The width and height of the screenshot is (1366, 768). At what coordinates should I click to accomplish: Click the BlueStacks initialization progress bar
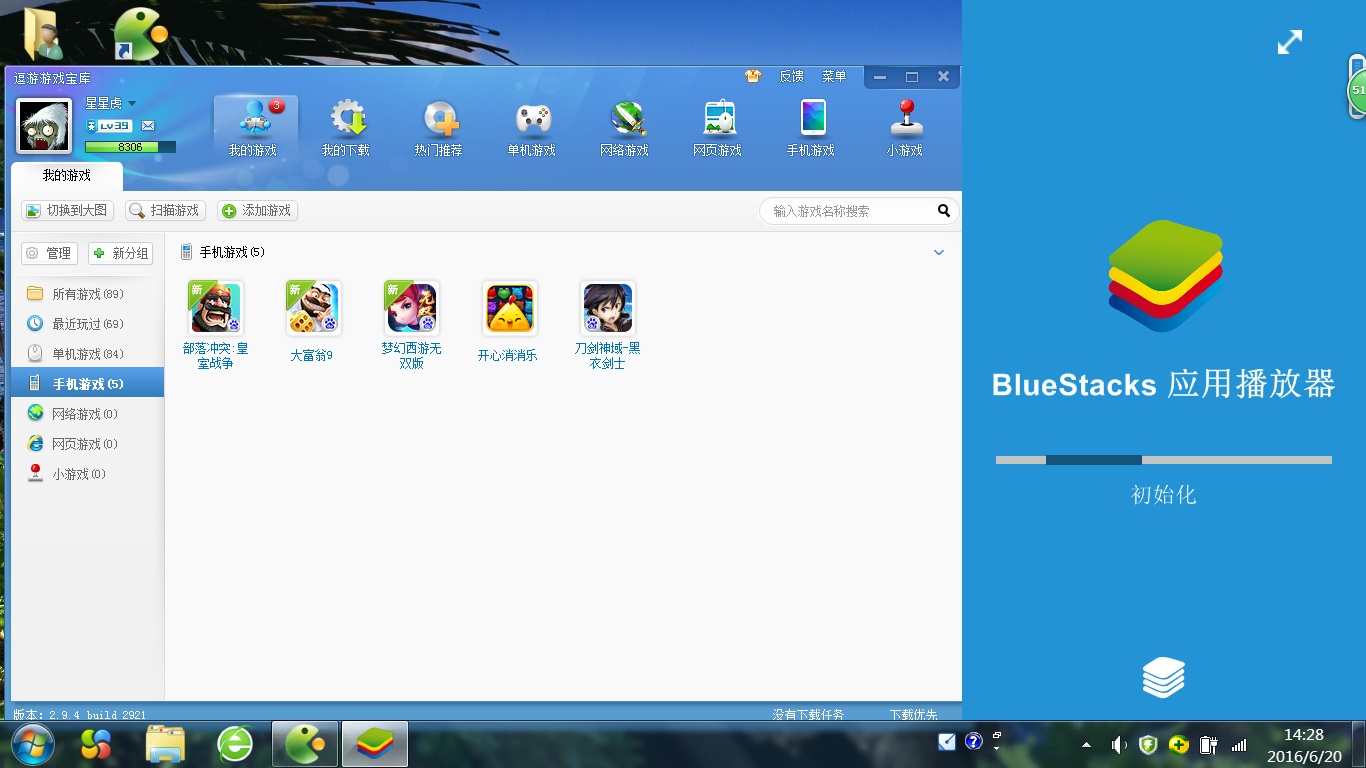1163,460
